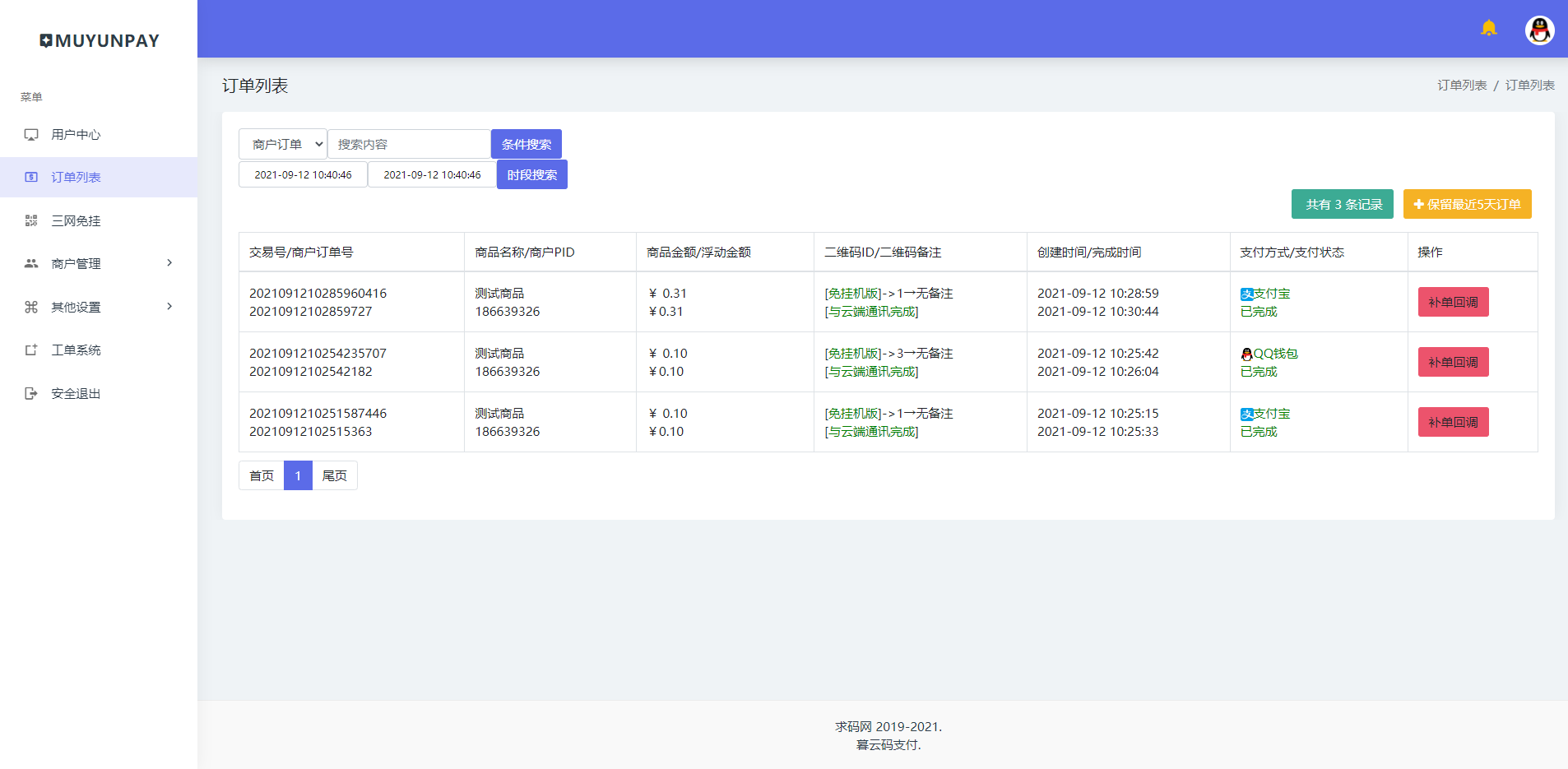Focus the 搜索内容 search input field

tap(409, 145)
